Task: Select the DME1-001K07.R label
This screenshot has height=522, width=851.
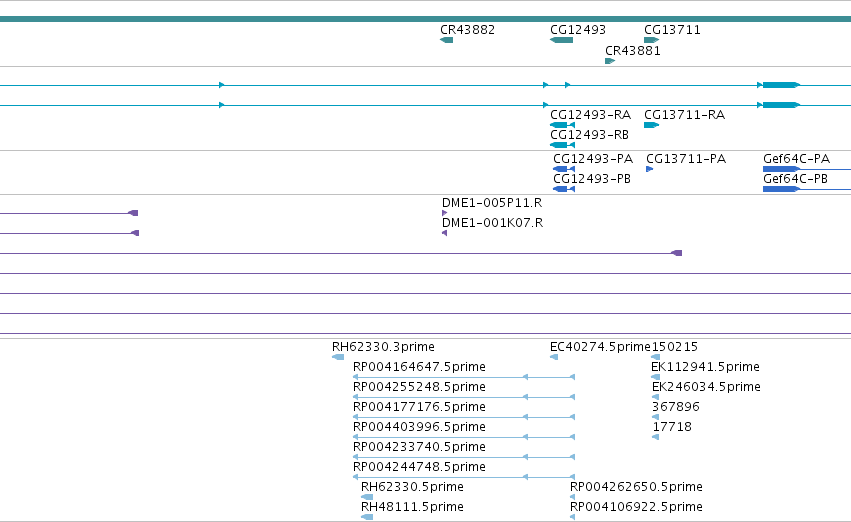Action: pyautogui.click(x=492, y=223)
